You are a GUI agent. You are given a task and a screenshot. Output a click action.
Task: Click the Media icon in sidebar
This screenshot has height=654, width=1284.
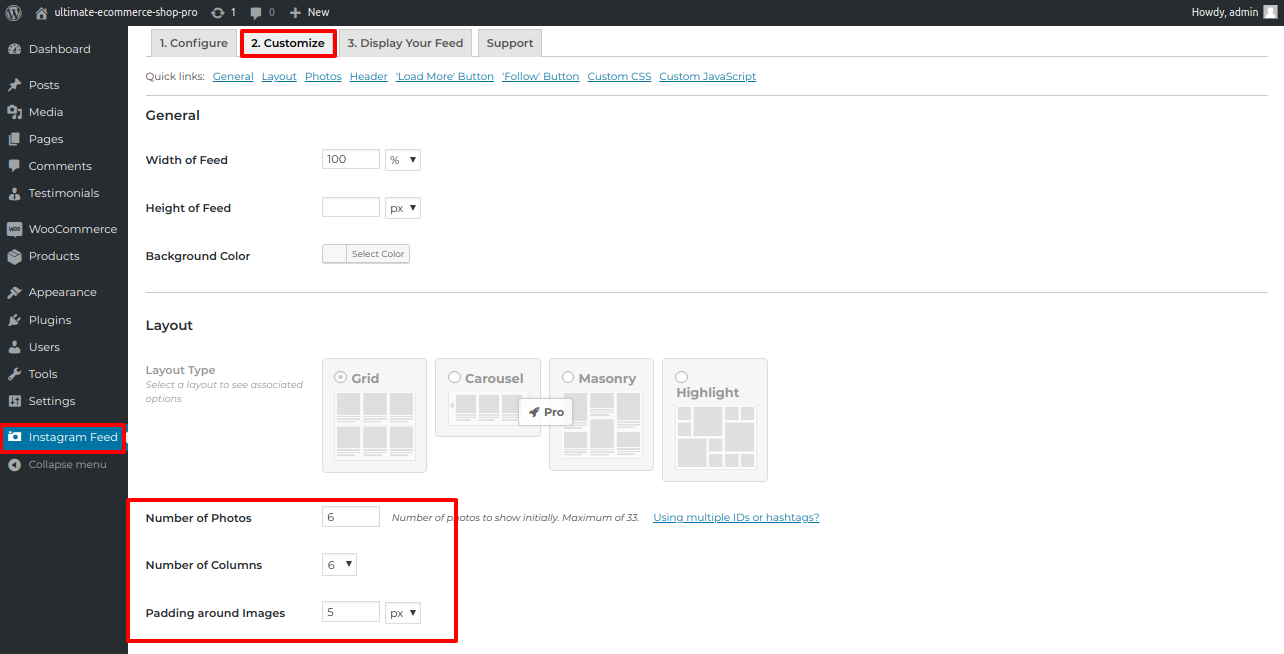coord(14,112)
